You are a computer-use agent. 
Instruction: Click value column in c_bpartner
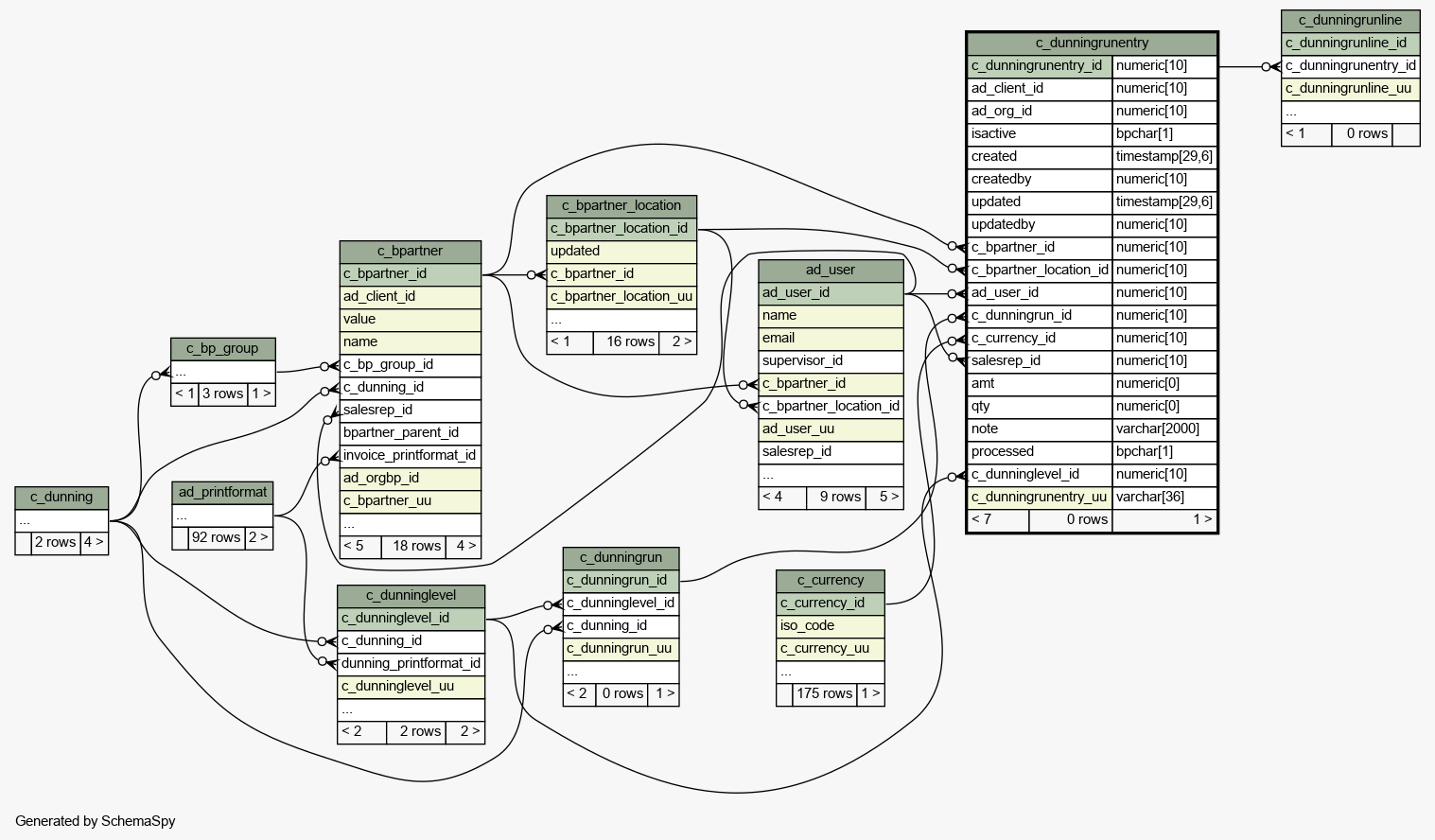coord(411,319)
